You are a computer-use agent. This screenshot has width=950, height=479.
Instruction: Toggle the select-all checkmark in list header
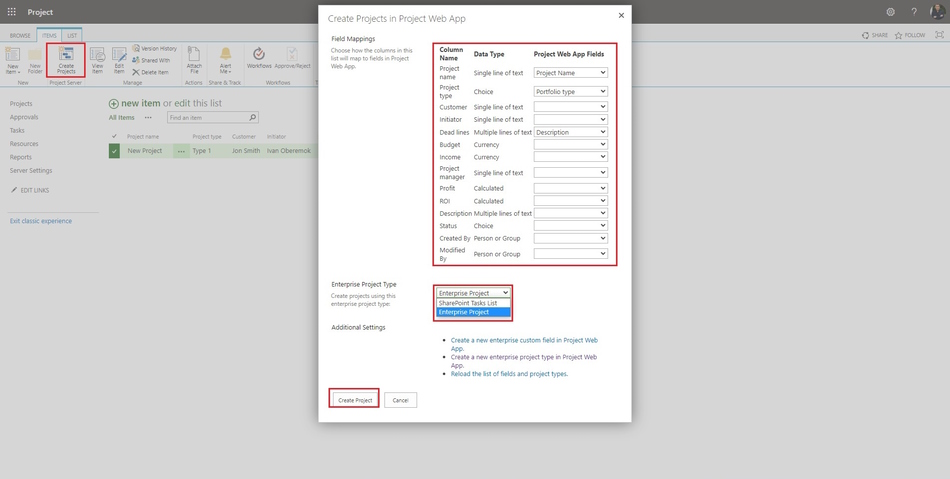pos(115,136)
